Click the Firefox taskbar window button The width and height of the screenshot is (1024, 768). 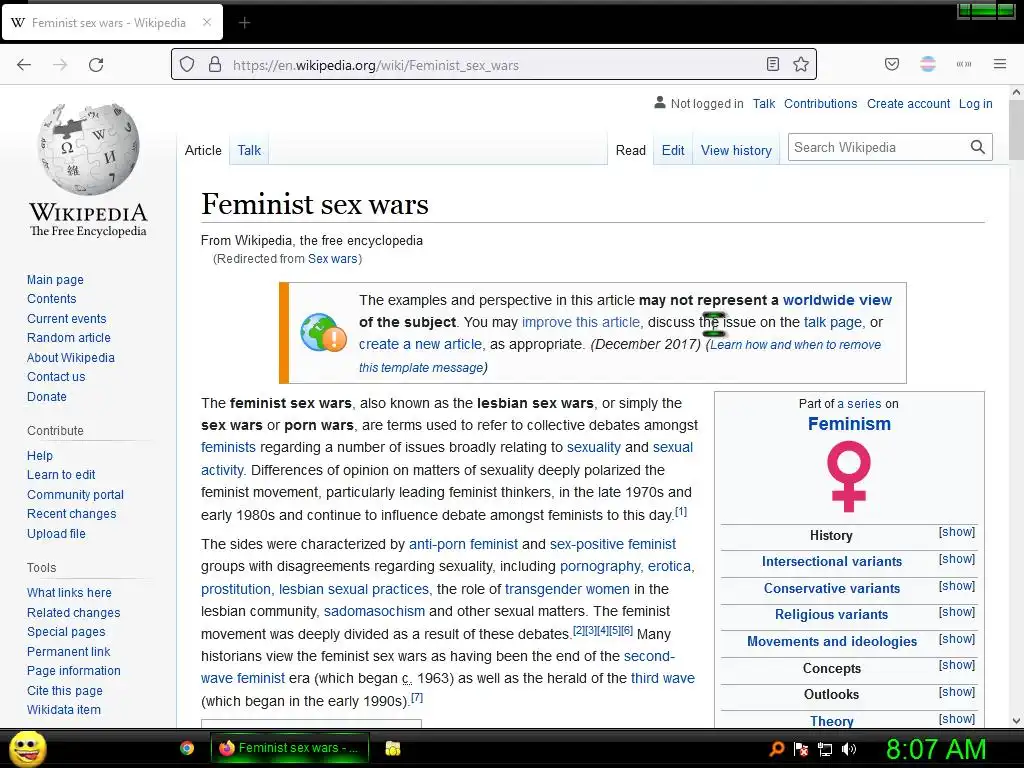point(289,748)
